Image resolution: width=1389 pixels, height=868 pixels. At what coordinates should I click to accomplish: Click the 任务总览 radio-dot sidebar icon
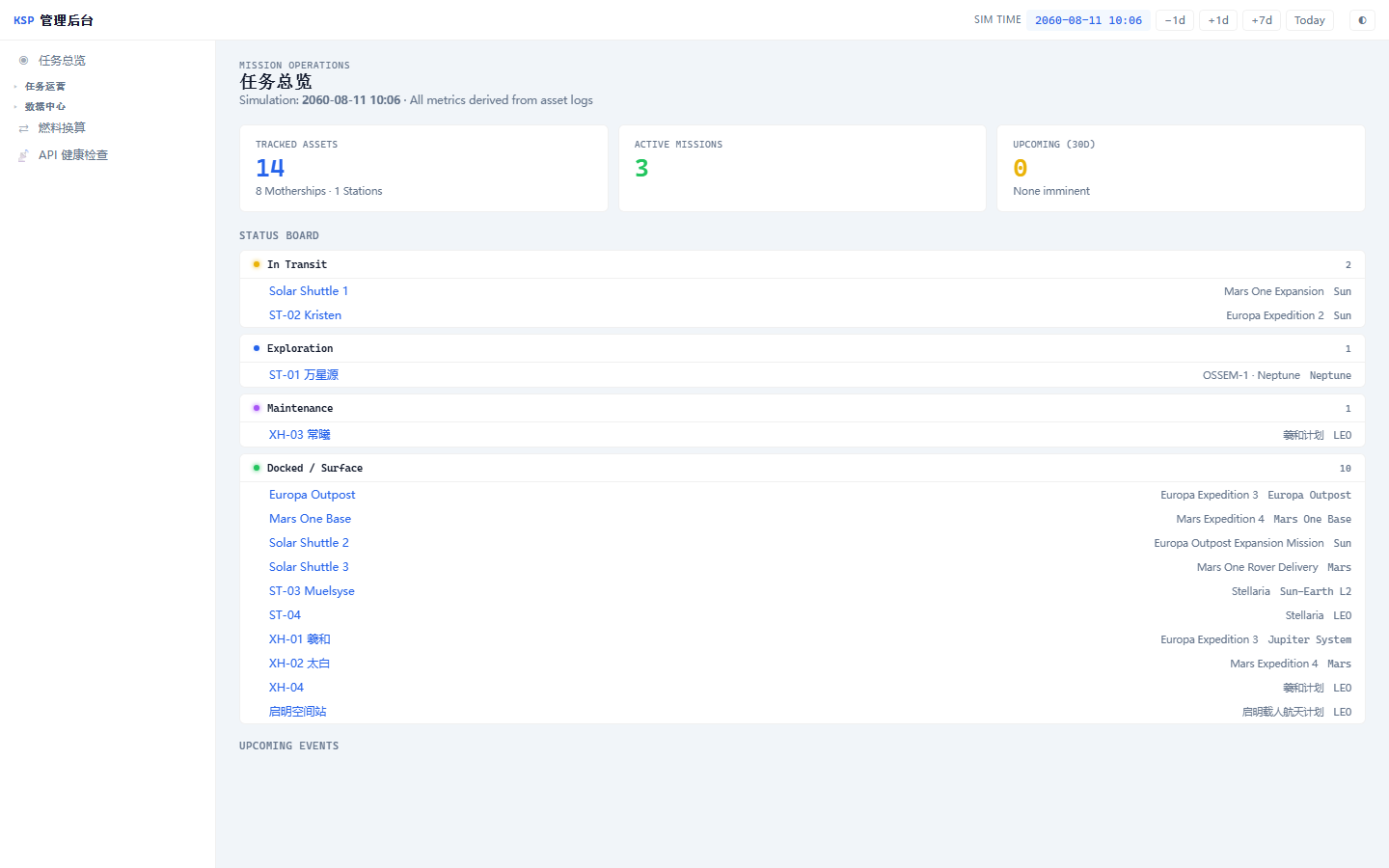[24, 60]
